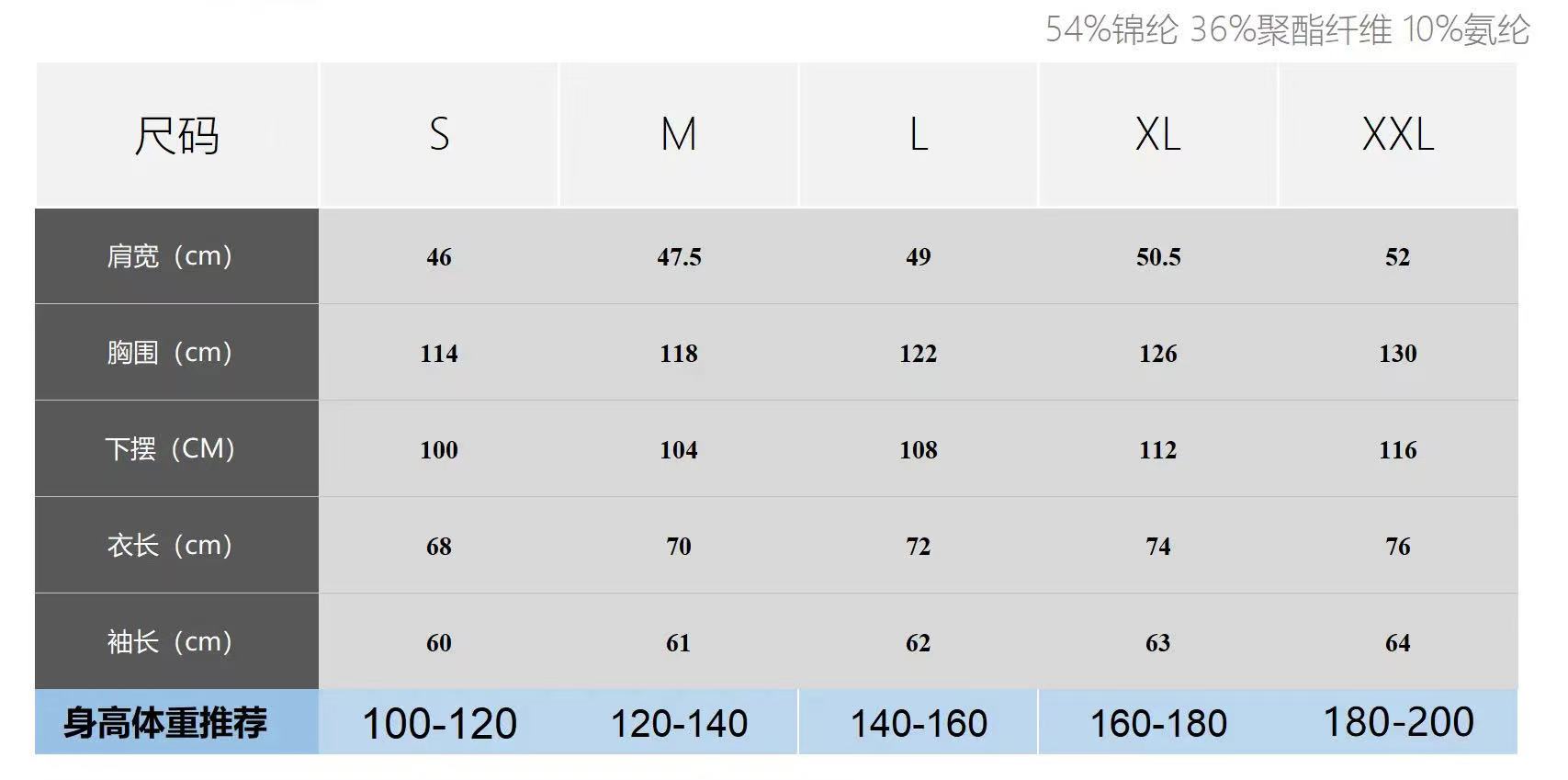Click the 袖长 (cm) row label
Screen dimensions: 1568x780
170,642
